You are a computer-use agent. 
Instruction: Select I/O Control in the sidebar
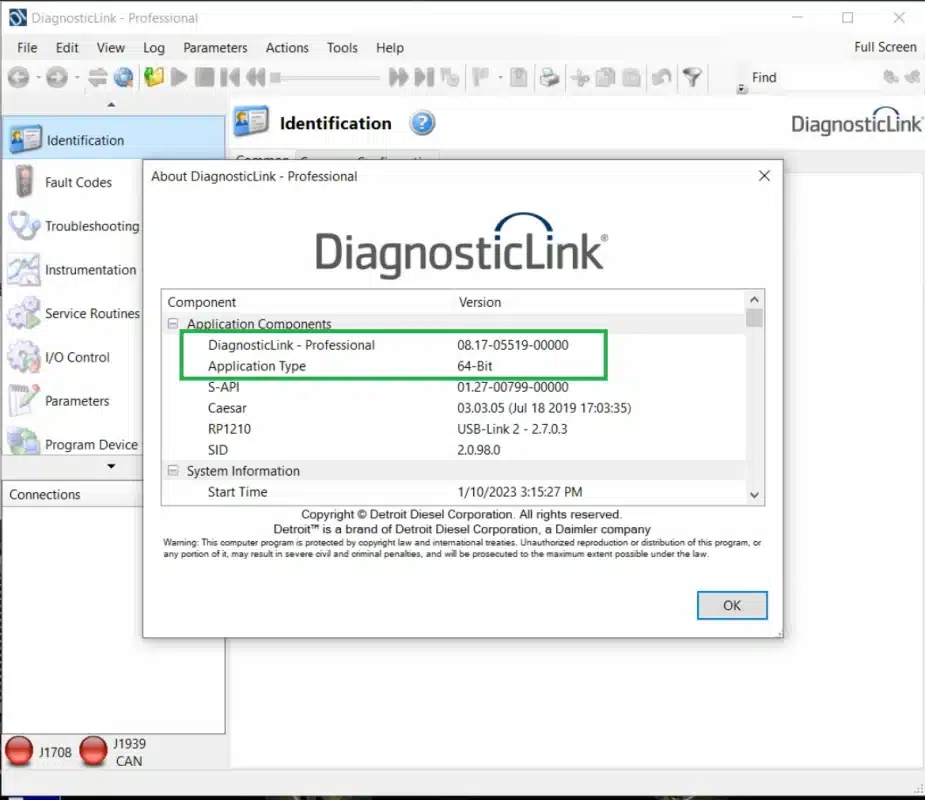(x=73, y=357)
